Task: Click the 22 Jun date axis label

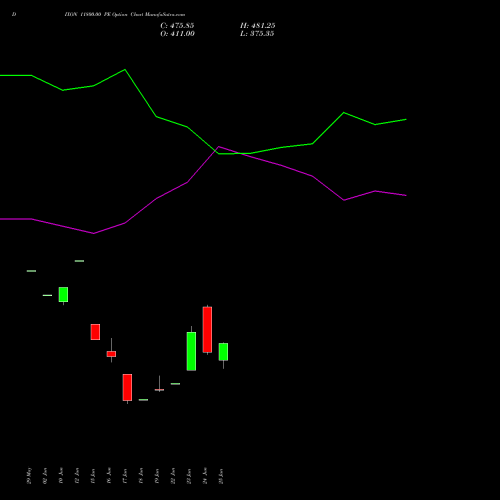Action: 173,476
